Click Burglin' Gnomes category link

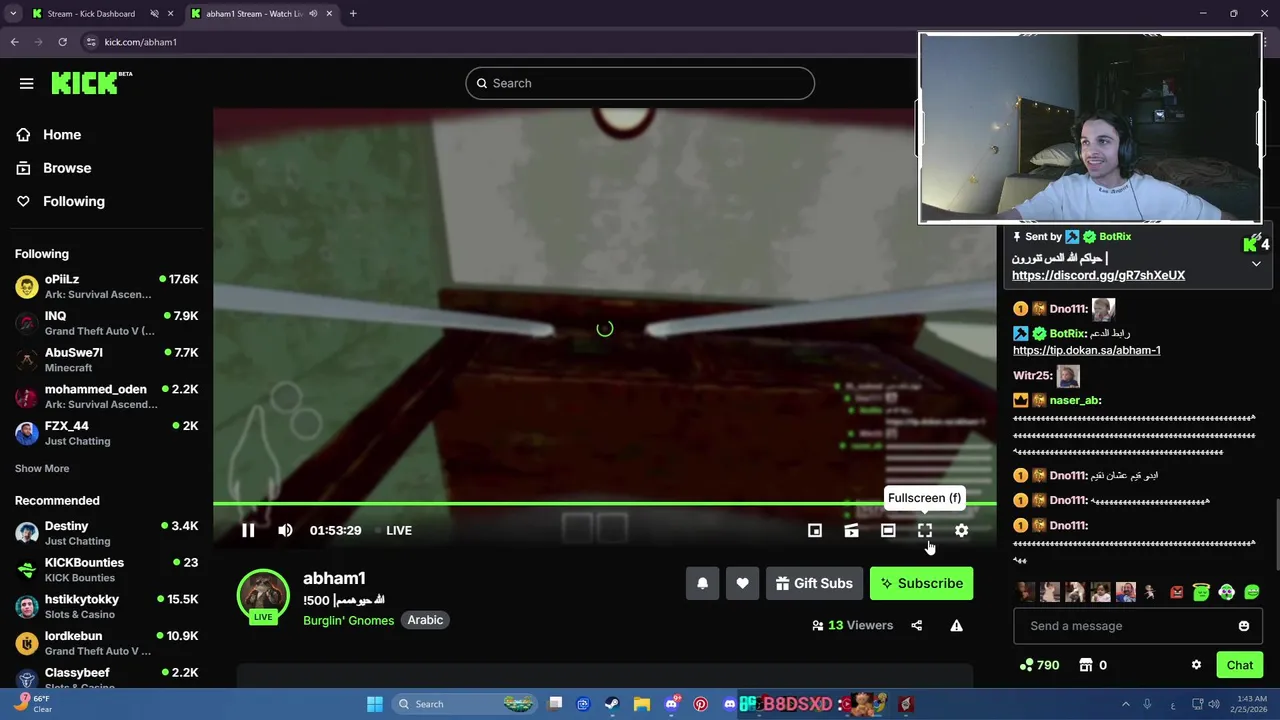348,620
